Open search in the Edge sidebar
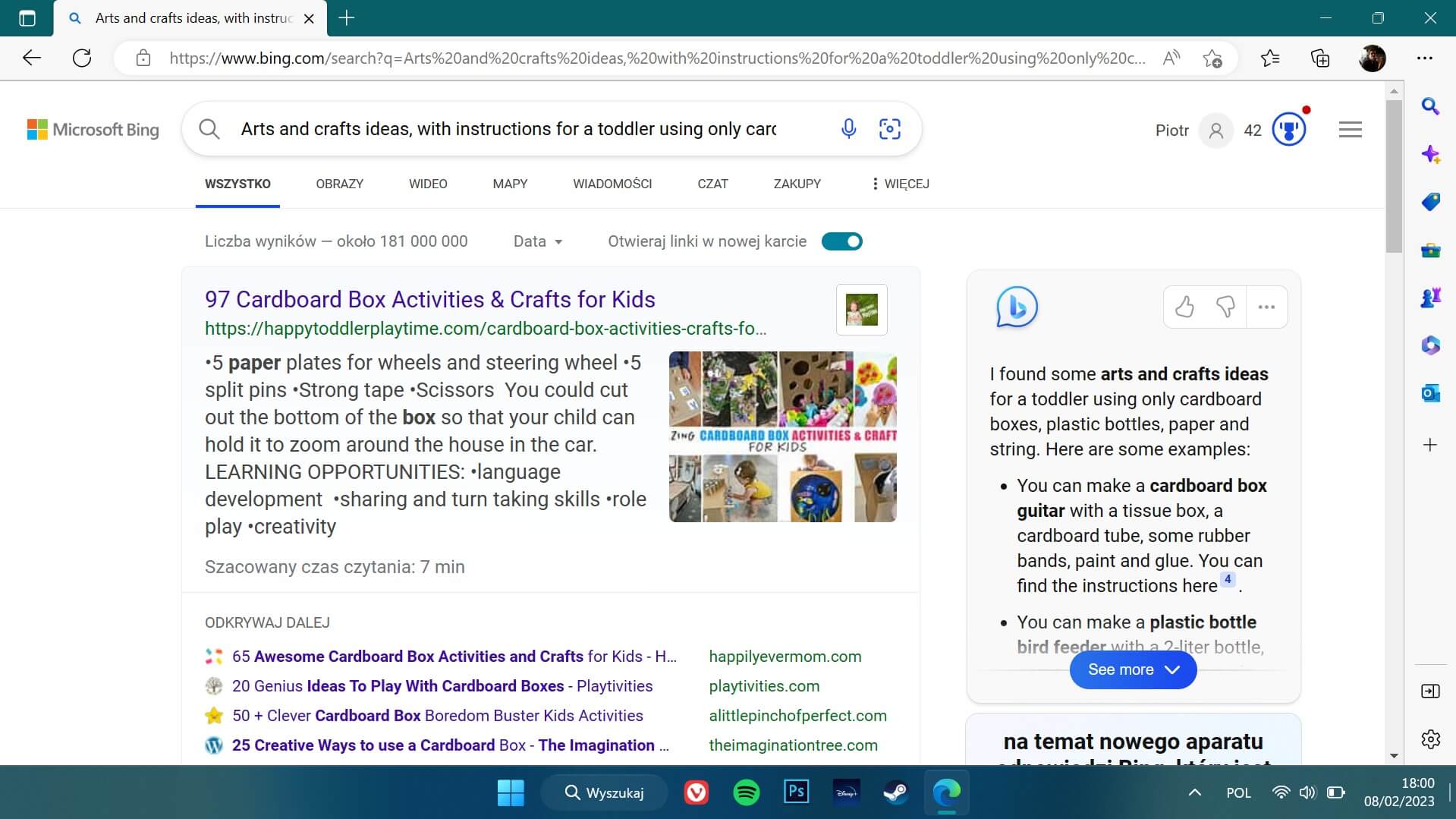The height and width of the screenshot is (819, 1456). point(1429,106)
